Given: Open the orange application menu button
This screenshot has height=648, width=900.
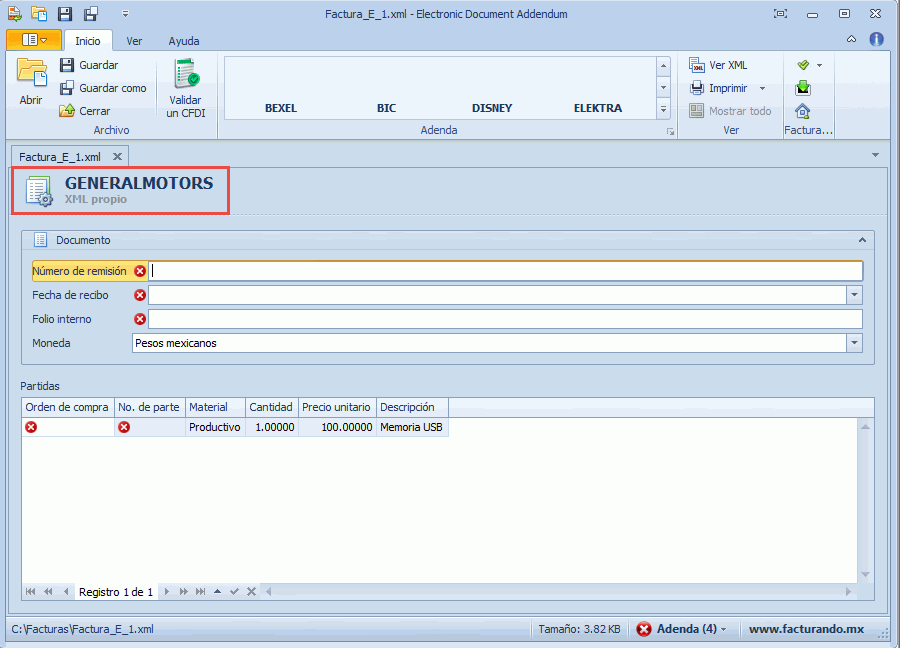Looking at the screenshot, I should [34, 40].
